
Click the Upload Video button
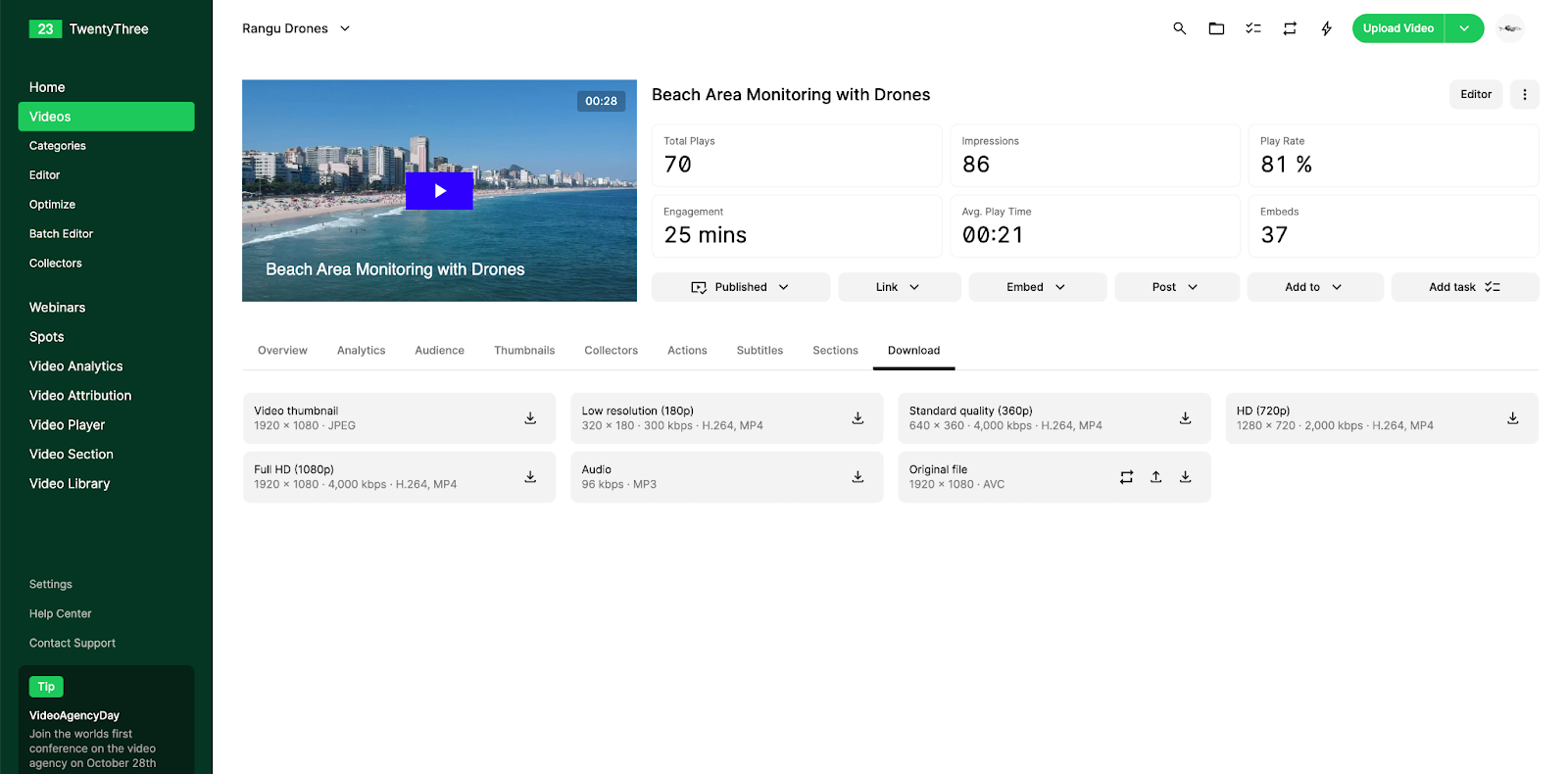1398,28
